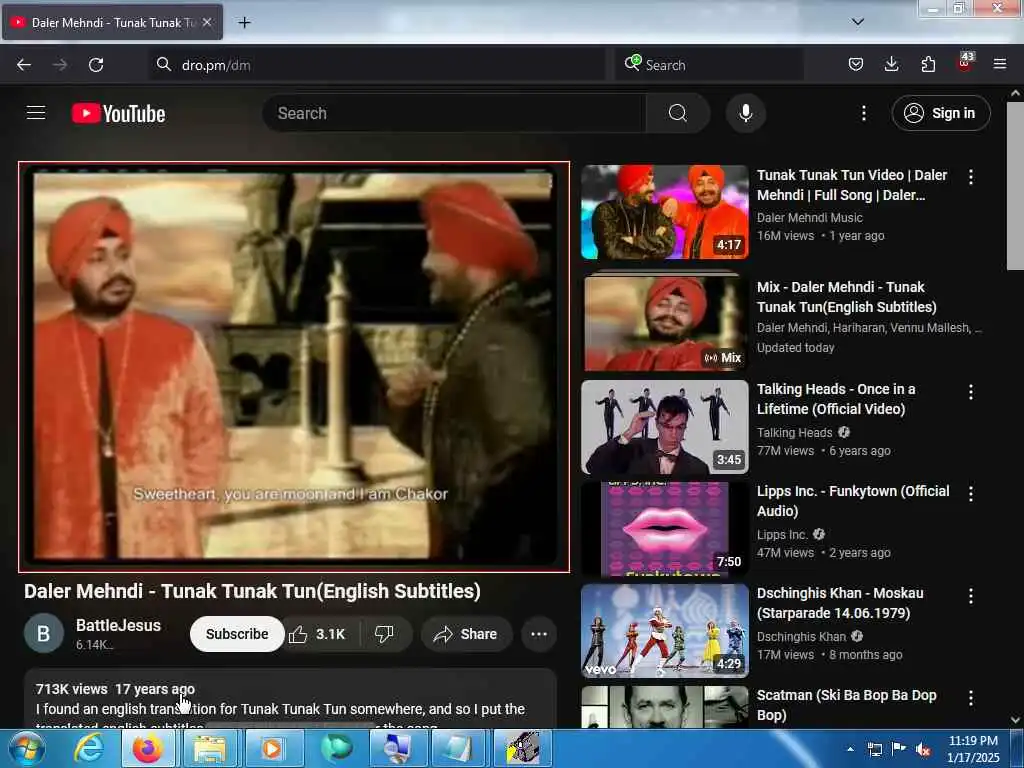Viewport: 1024px width, 768px height.
Task: Open options menu for Tunak Tunak Tun Video
Action: point(971,177)
